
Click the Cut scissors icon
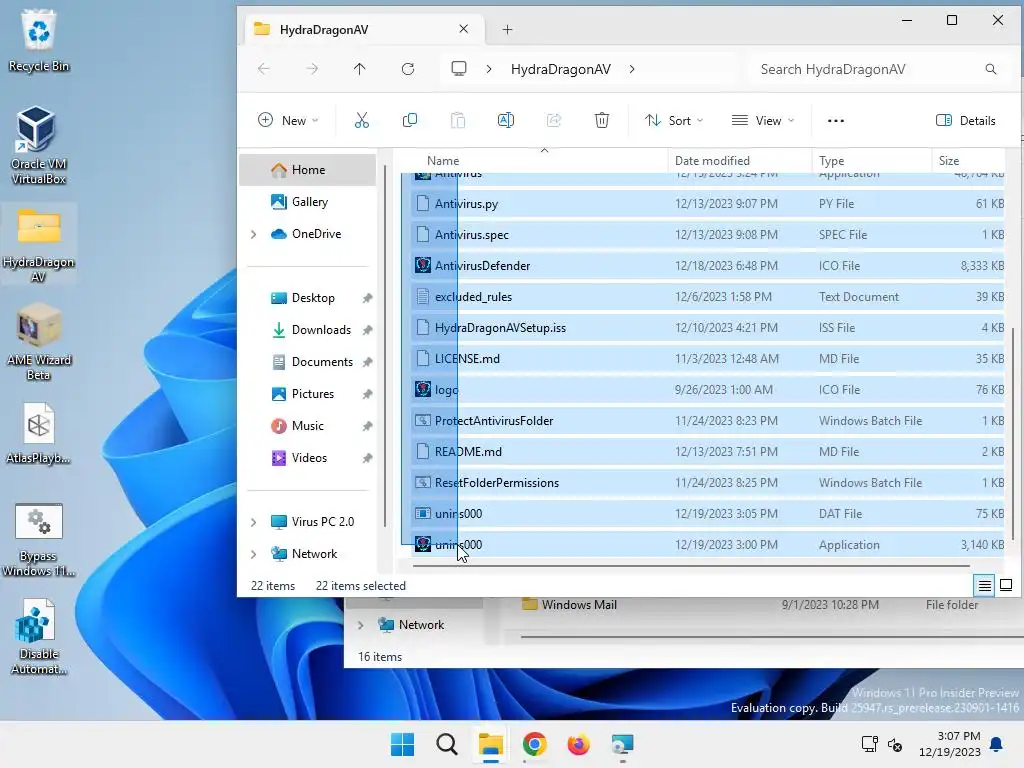pos(361,120)
